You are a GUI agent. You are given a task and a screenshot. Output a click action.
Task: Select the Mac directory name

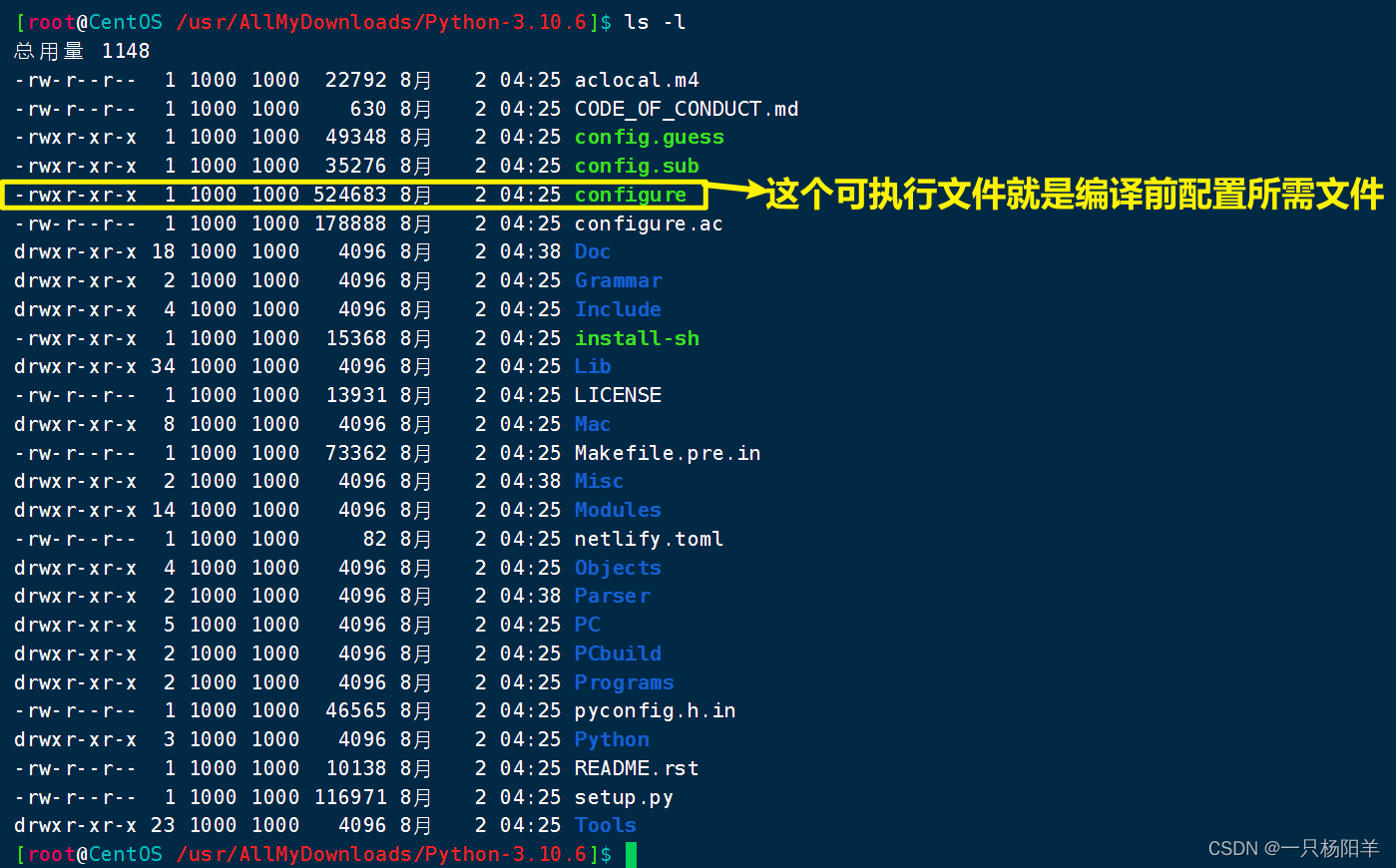[593, 425]
